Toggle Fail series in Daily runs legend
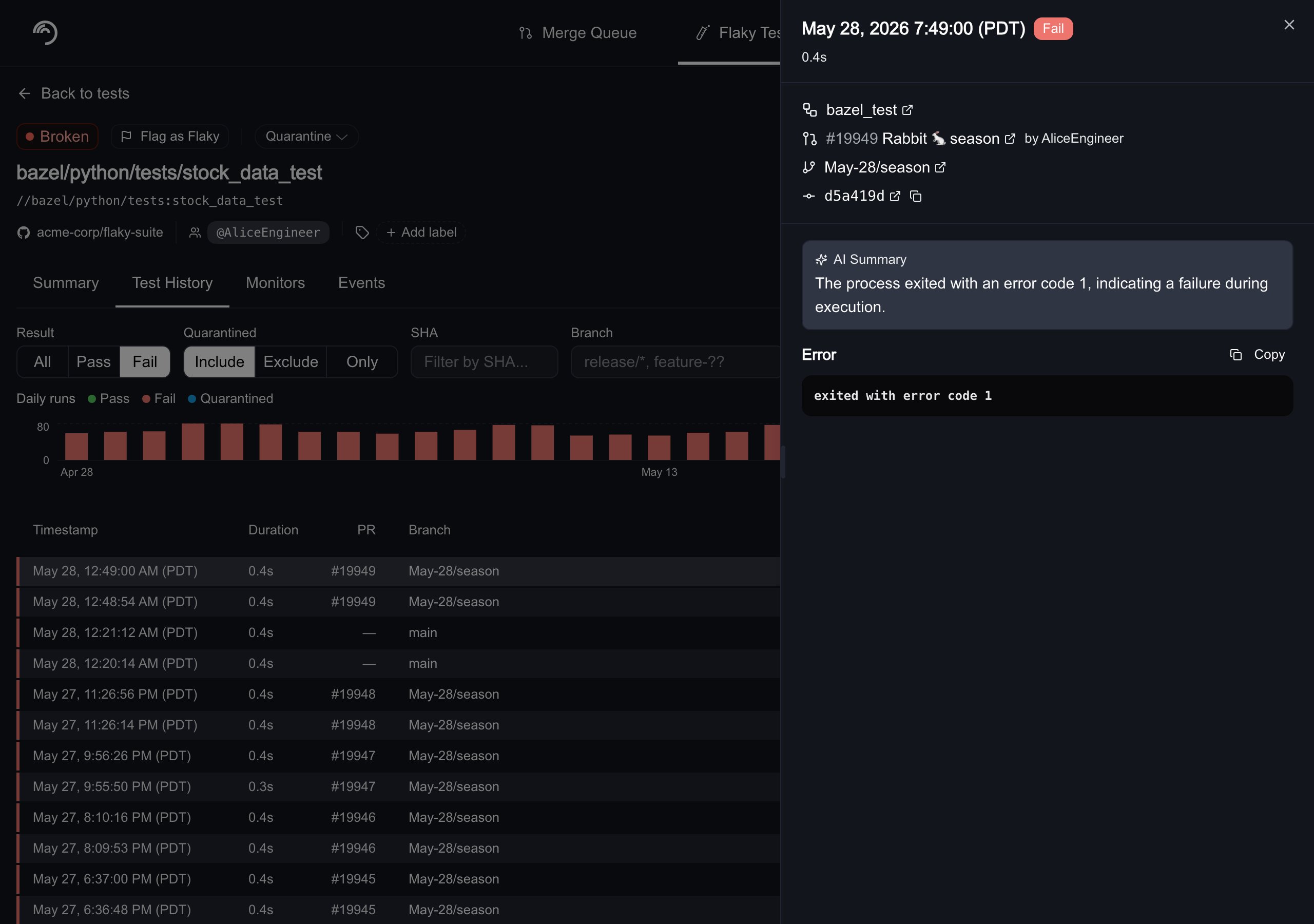This screenshot has height=924, width=1314. tap(159, 398)
